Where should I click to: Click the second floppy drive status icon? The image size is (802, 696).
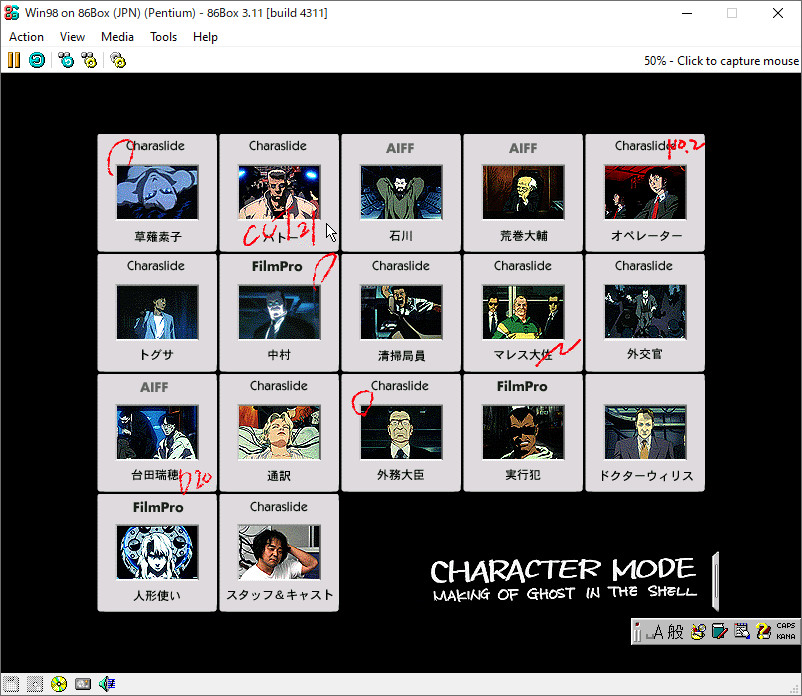coord(35,684)
